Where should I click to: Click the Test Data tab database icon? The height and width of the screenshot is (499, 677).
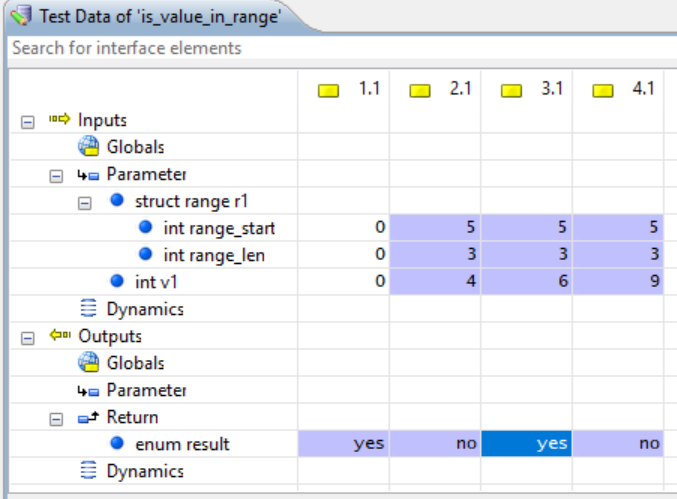pos(21,16)
